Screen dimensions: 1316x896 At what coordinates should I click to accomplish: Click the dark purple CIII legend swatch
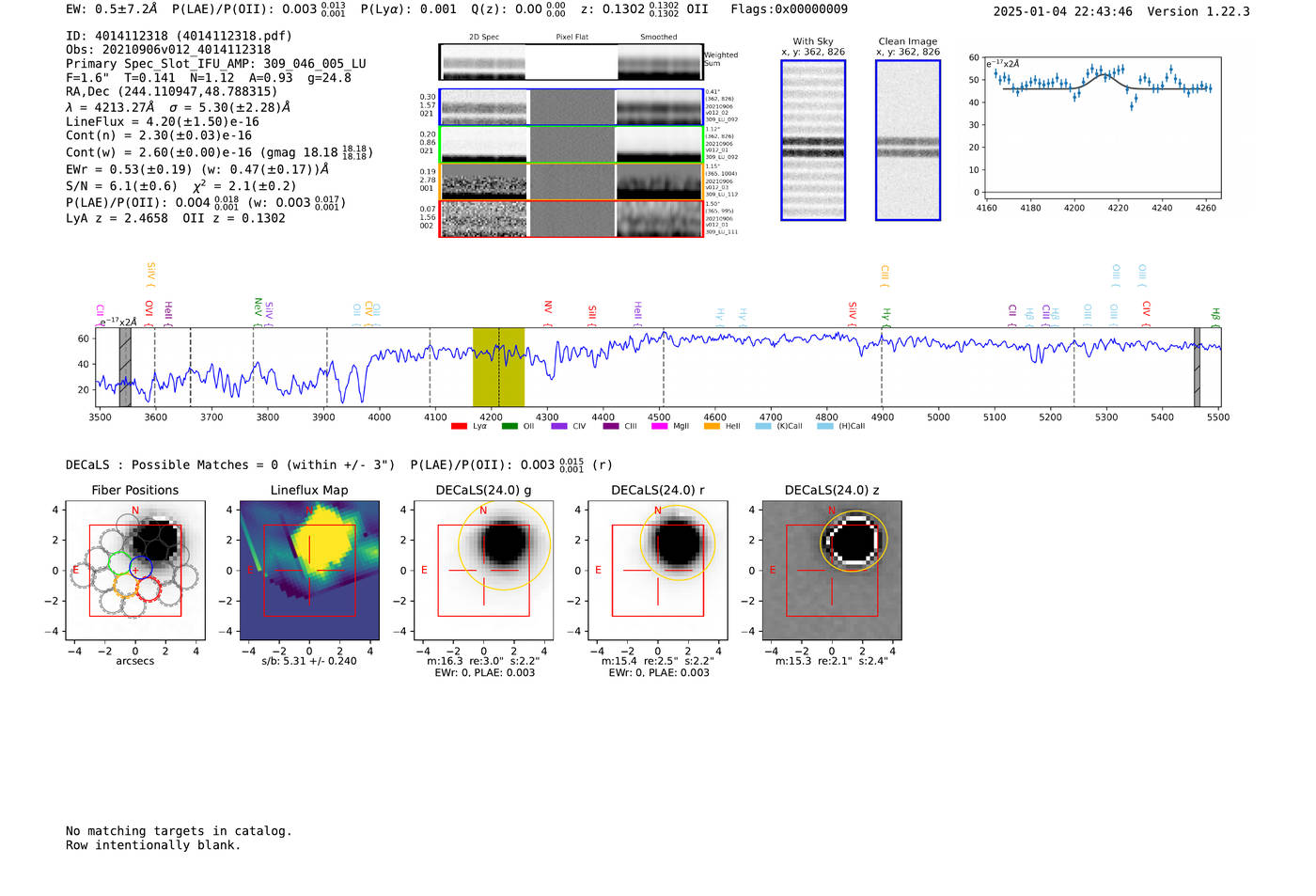point(611,427)
